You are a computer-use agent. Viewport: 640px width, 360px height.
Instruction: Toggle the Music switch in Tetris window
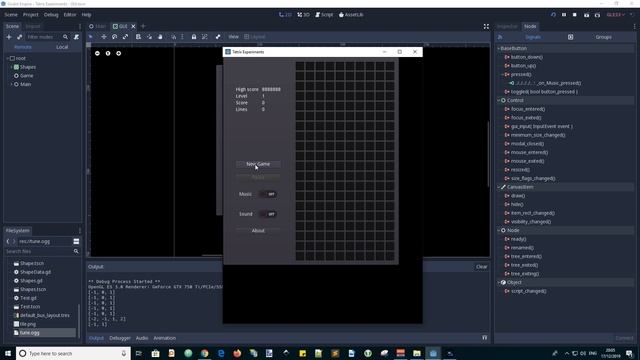click(x=268, y=194)
